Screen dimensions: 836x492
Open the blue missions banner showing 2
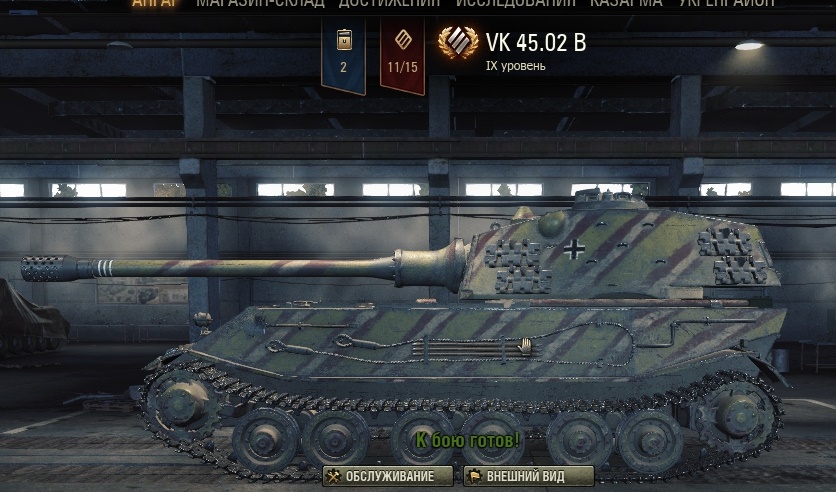pos(343,55)
